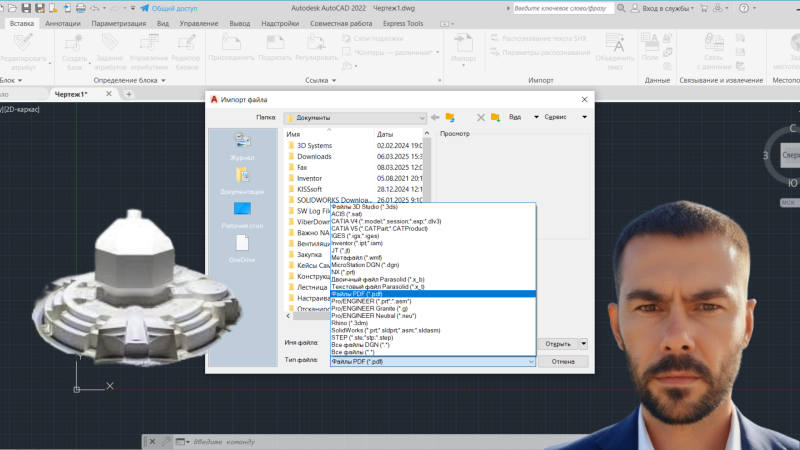The height and width of the screenshot is (450, 800).
Task: Select STEP (*.ste;*.stp;*.step) format option
Action: click(x=362, y=338)
